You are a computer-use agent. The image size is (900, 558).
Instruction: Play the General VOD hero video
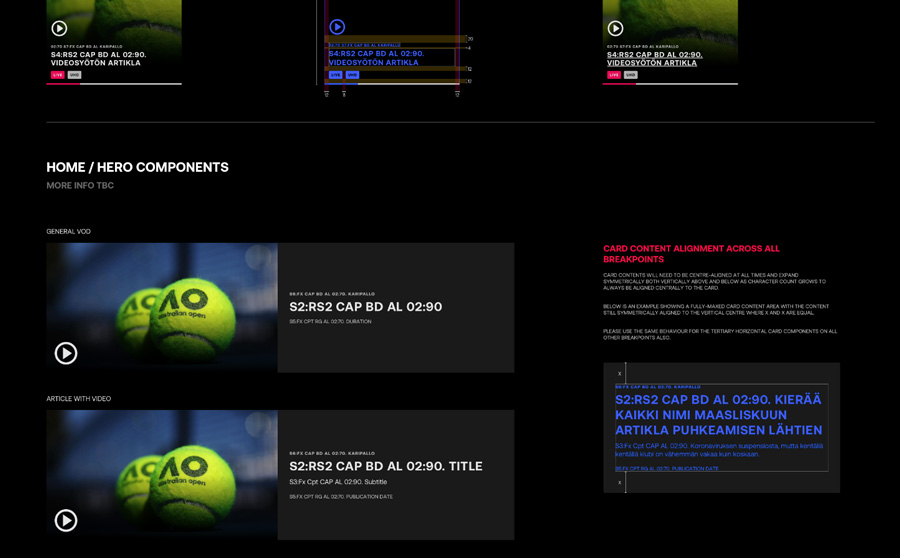coord(66,353)
